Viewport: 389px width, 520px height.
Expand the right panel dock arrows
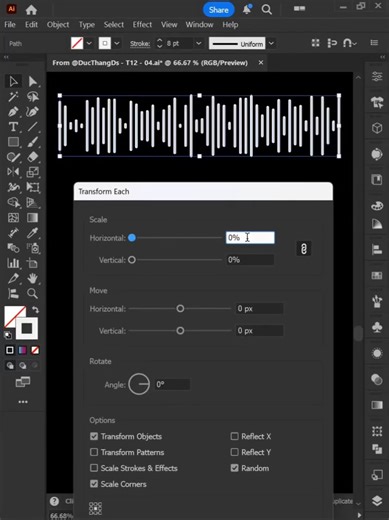[x=383, y=57]
